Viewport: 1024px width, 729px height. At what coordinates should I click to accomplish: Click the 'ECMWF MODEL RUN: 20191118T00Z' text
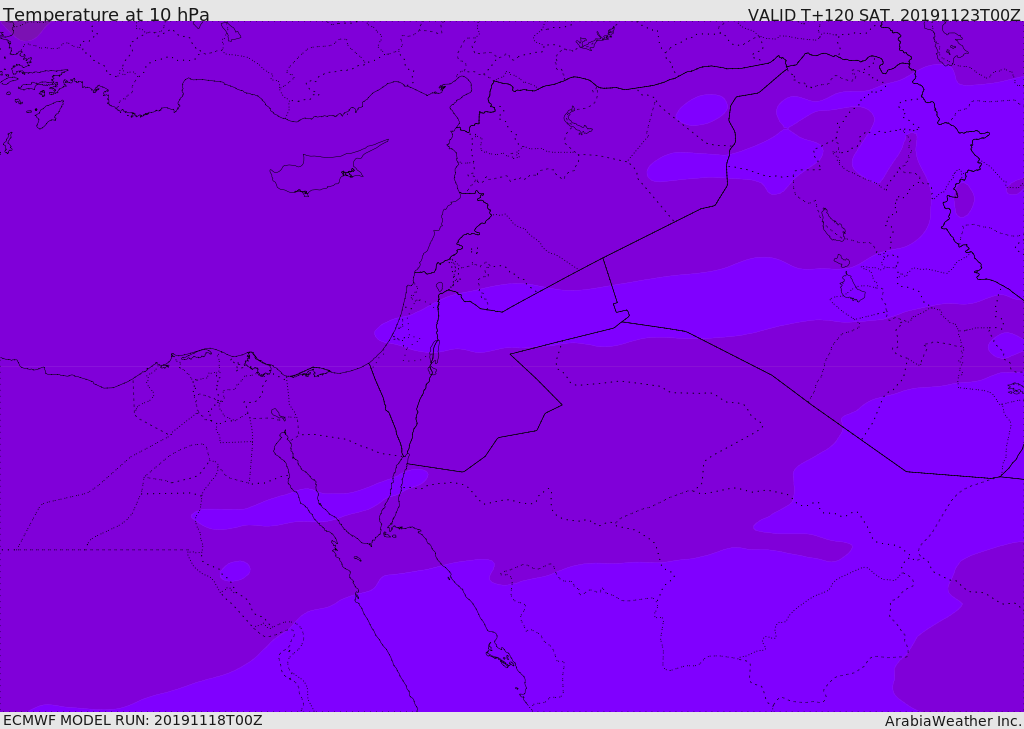click(133, 720)
